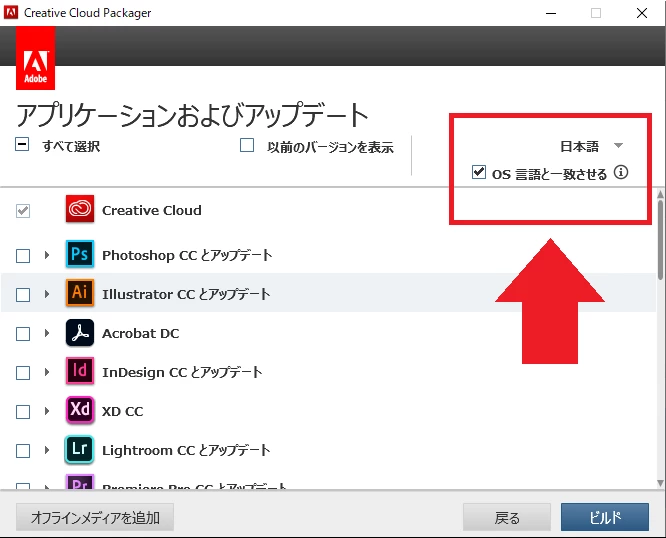Image resolution: width=666 pixels, height=538 pixels.
Task: Expand Illustrator CC update list
Action: click(47, 294)
